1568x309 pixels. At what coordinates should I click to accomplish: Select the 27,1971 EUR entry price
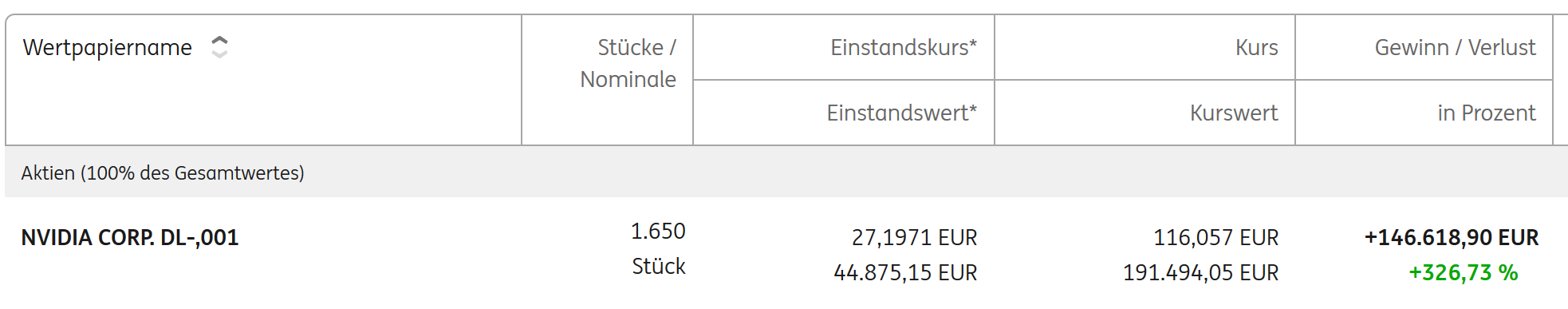point(914,237)
